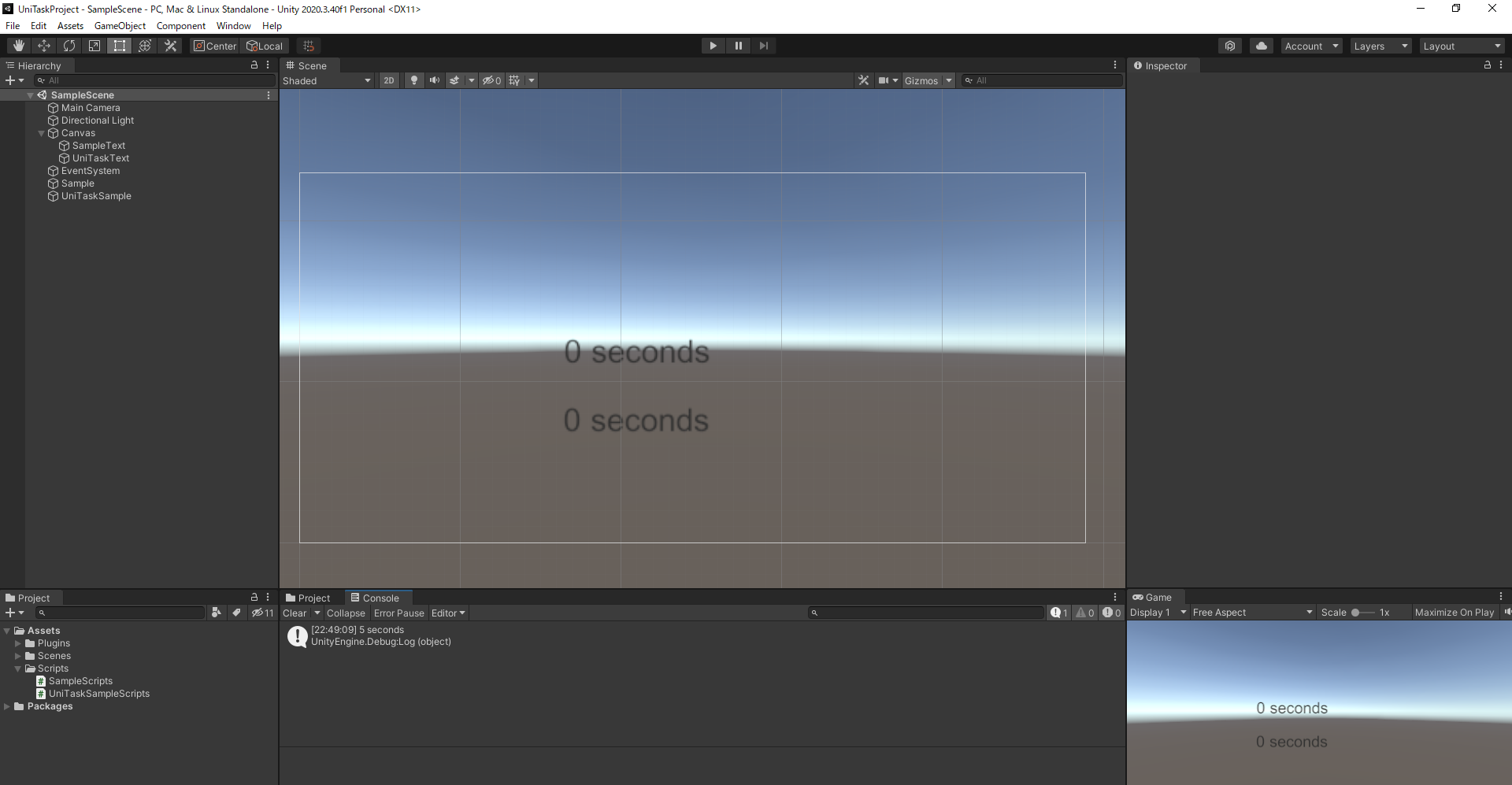1512x785 pixels.
Task: Open the Unity cloud services panel
Action: coord(1261,45)
